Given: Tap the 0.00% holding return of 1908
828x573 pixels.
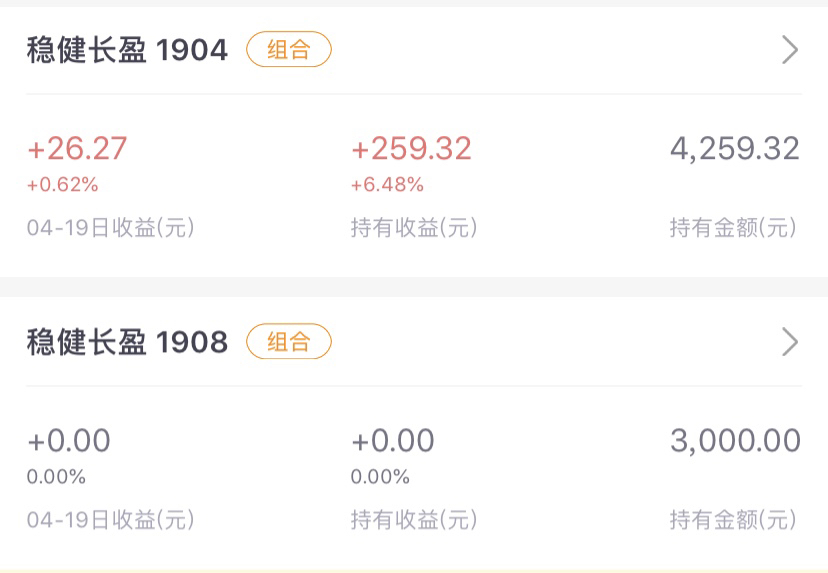Looking at the screenshot, I should coord(380,476).
